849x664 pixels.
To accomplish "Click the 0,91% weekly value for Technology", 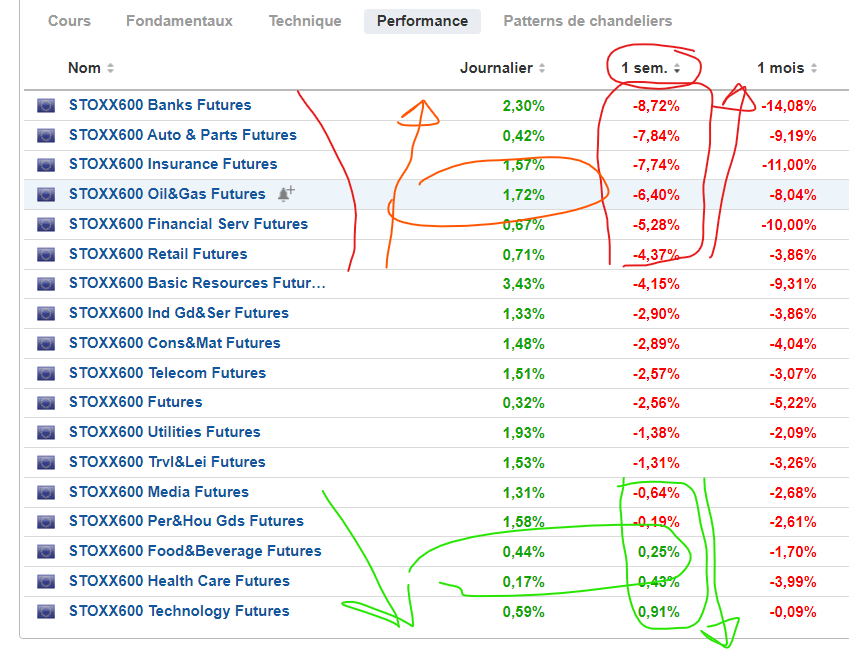I will point(658,611).
